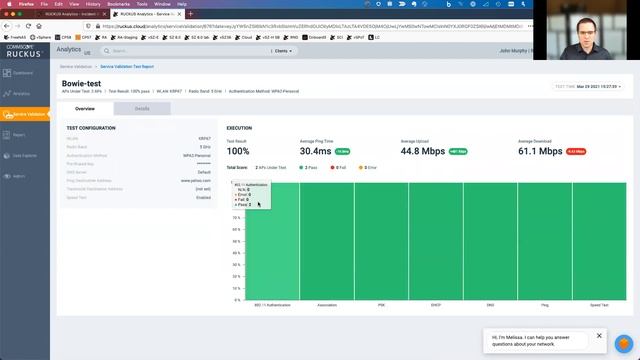
Task: Open the Analytics sidebar icon
Action: tap(7, 93)
